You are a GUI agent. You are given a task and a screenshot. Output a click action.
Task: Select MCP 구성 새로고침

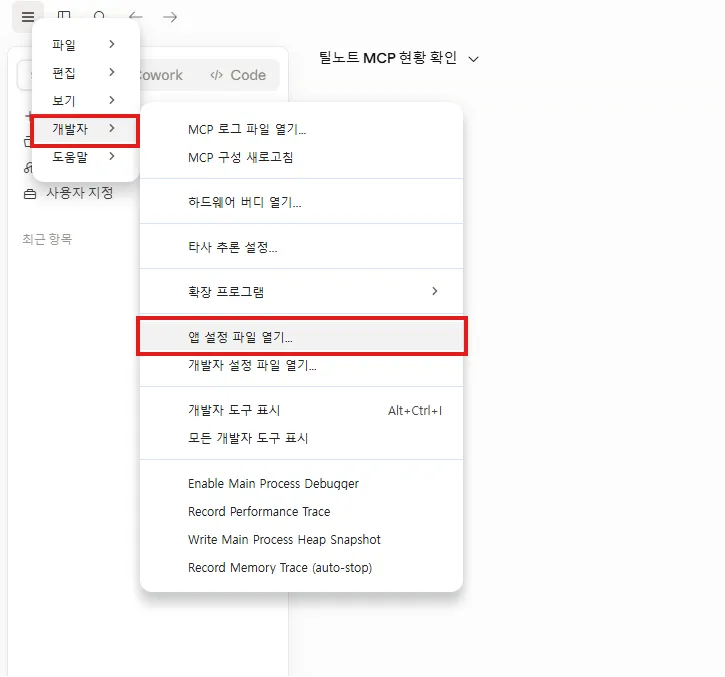(x=301, y=157)
